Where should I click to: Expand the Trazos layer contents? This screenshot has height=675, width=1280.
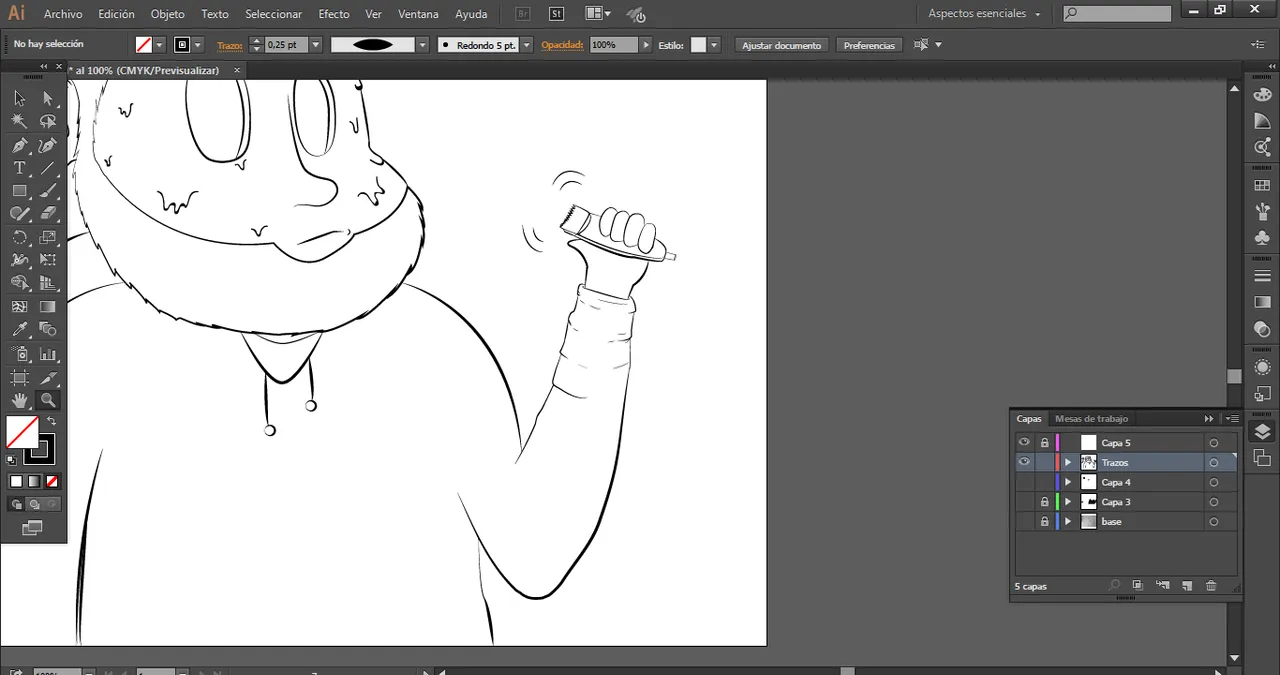[1068, 463]
